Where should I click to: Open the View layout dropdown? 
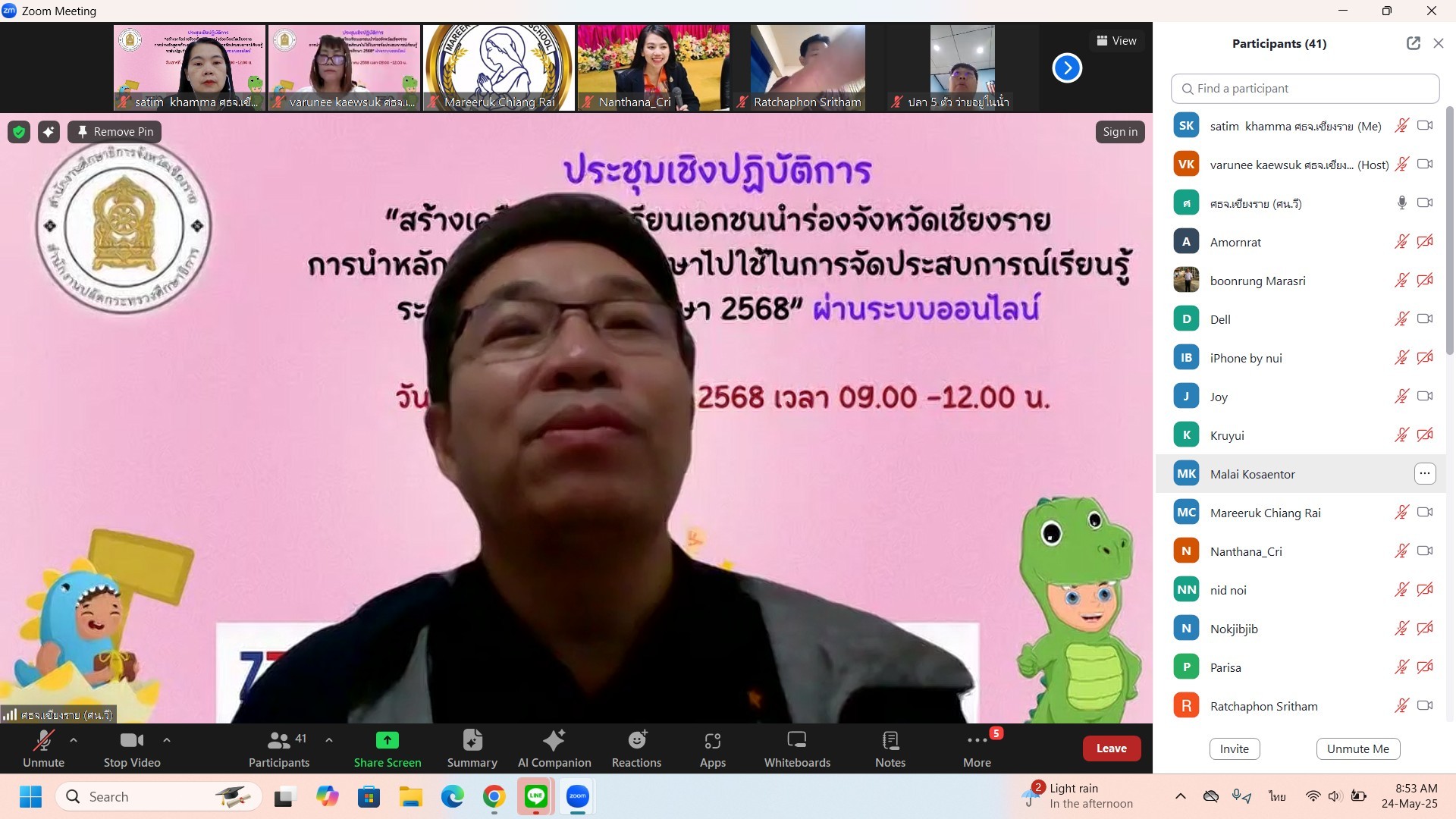point(1116,41)
